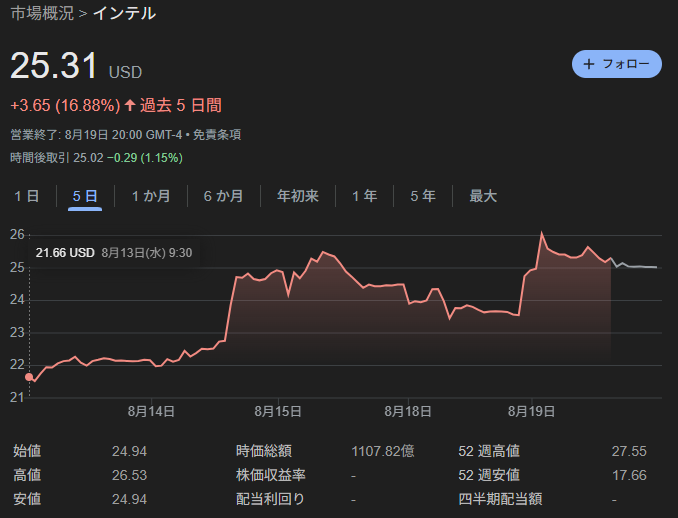Click the 株価収益率 label
The width and height of the screenshot is (678, 518).
(271, 475)
